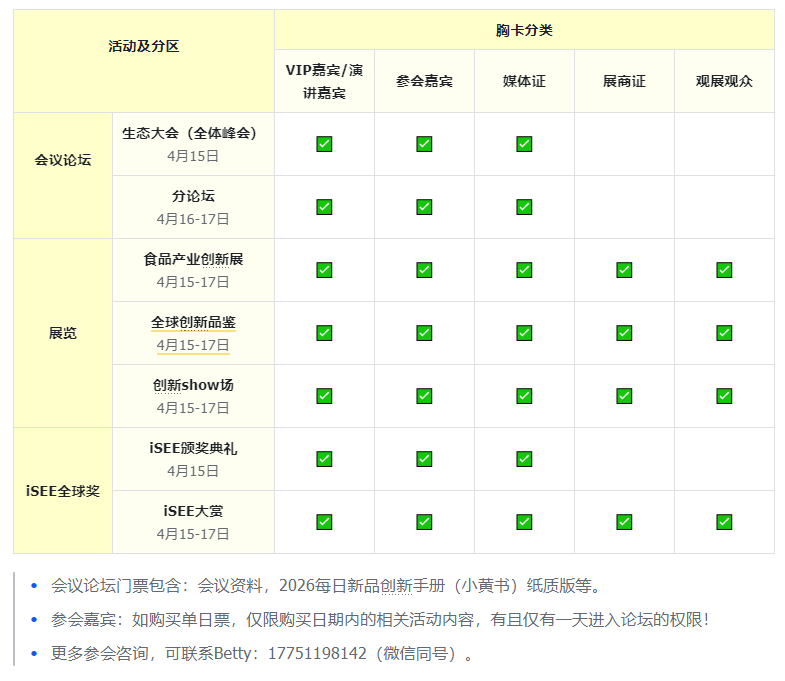
Task: Click the 生态大会 checkmark under VIP嘉宾 column
Action: click(x=324, y=144)
